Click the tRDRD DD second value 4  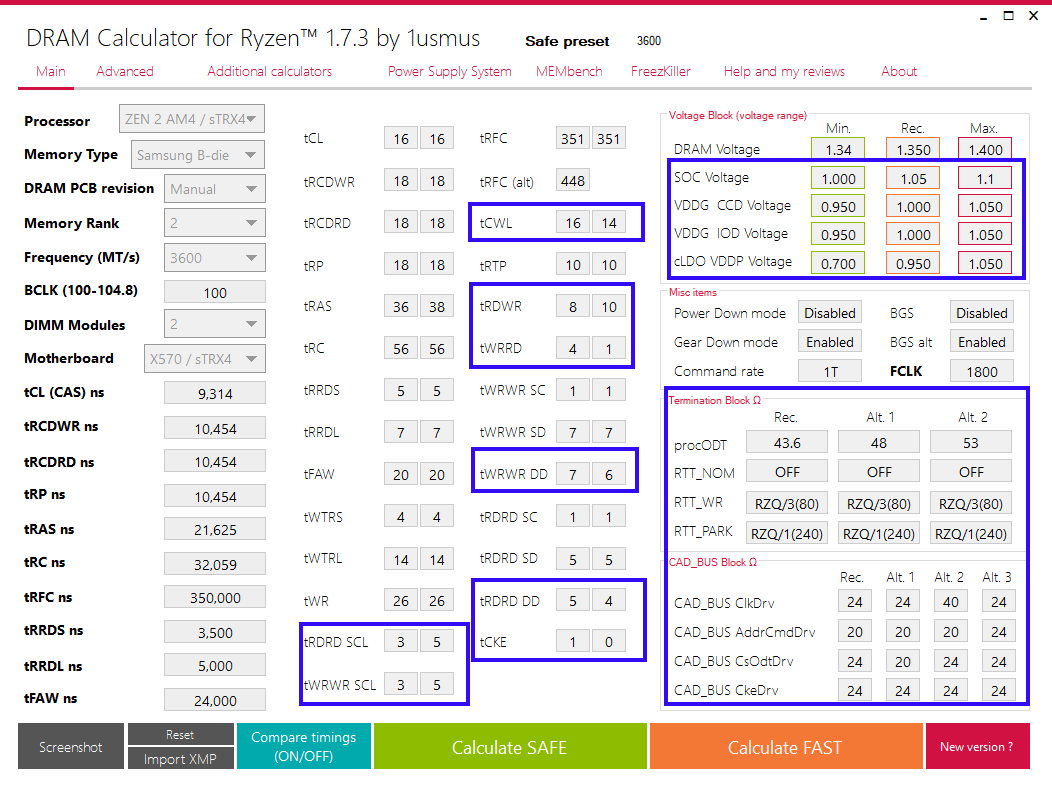[x=609, y=600]
